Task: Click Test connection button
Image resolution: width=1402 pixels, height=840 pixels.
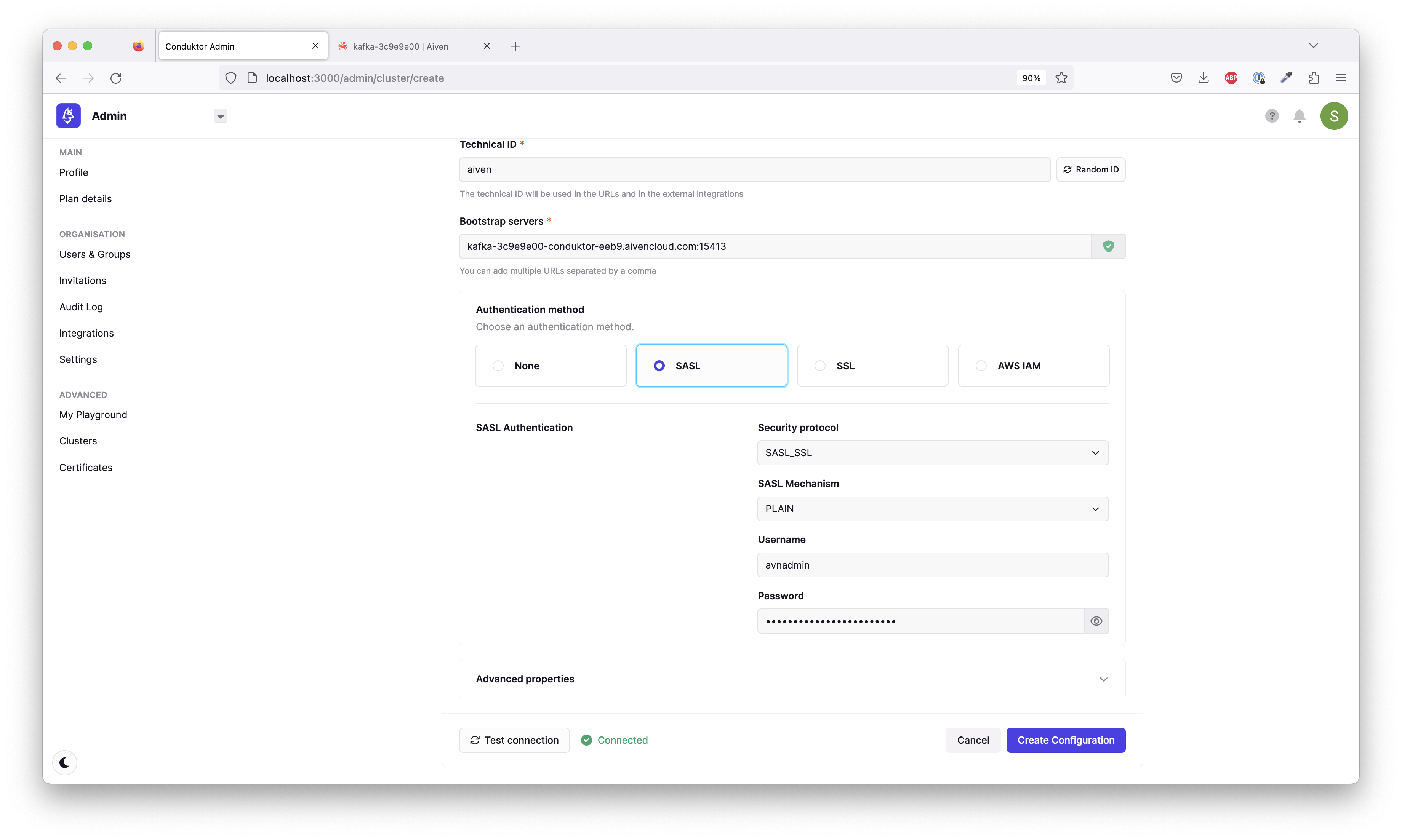Action: 514,740
